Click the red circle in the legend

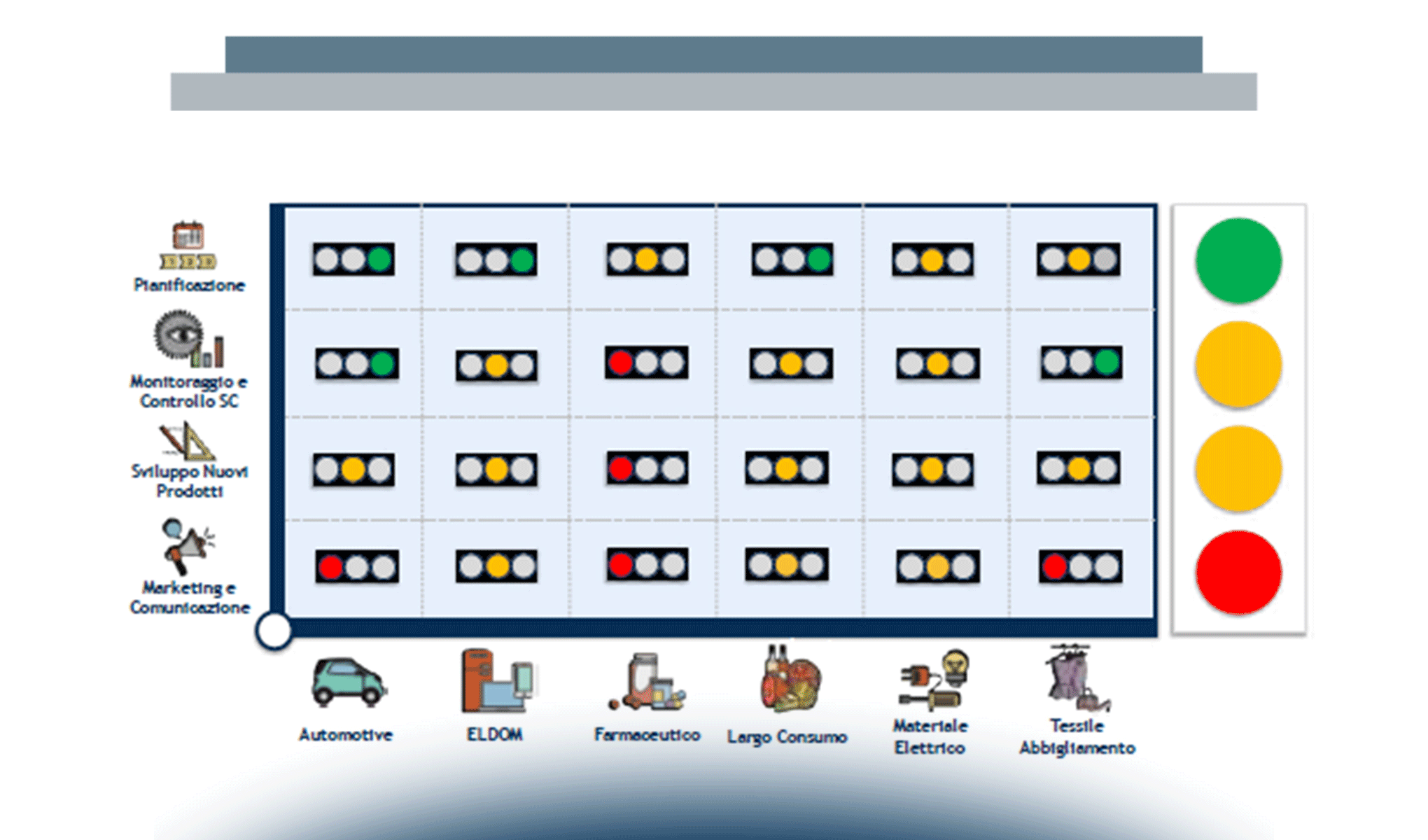(1238, 573)
